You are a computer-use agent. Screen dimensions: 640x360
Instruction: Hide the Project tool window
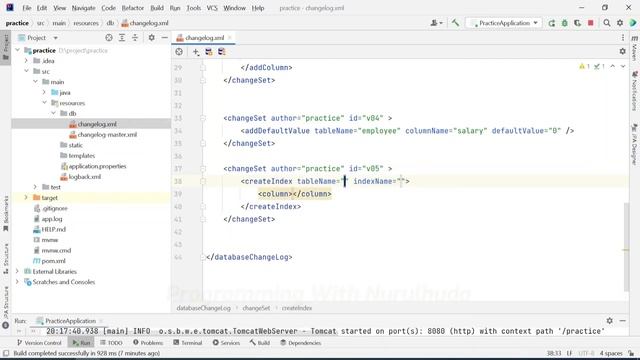click(x=164, y=38)
